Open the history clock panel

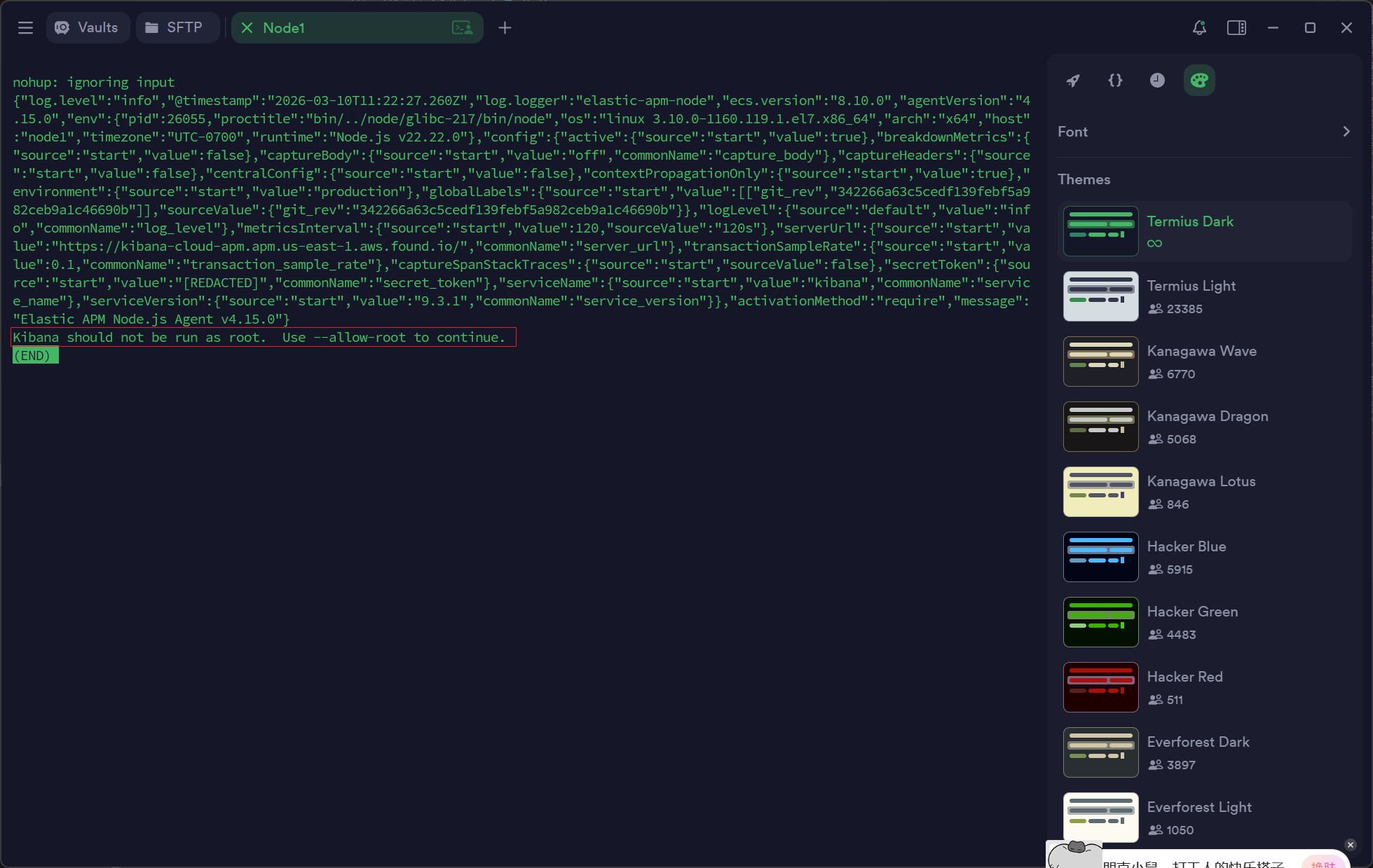1157,80
